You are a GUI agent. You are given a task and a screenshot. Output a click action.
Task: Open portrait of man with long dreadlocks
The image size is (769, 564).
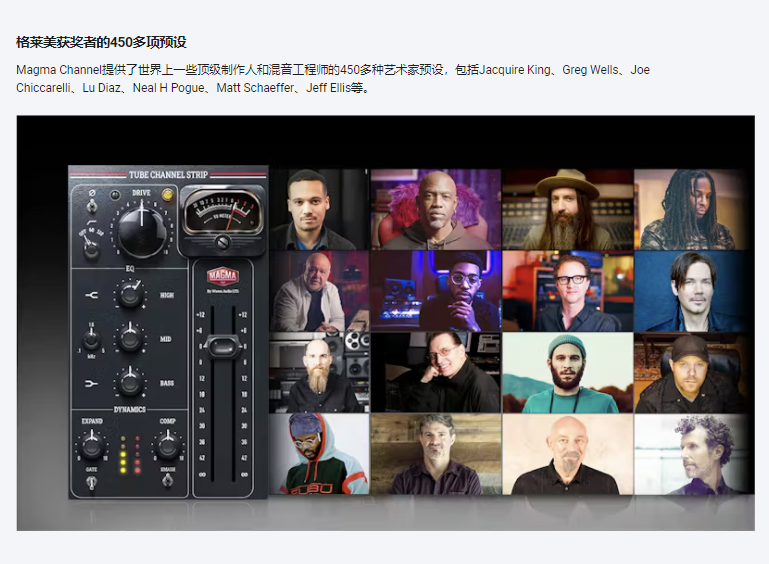coord(693,209)
